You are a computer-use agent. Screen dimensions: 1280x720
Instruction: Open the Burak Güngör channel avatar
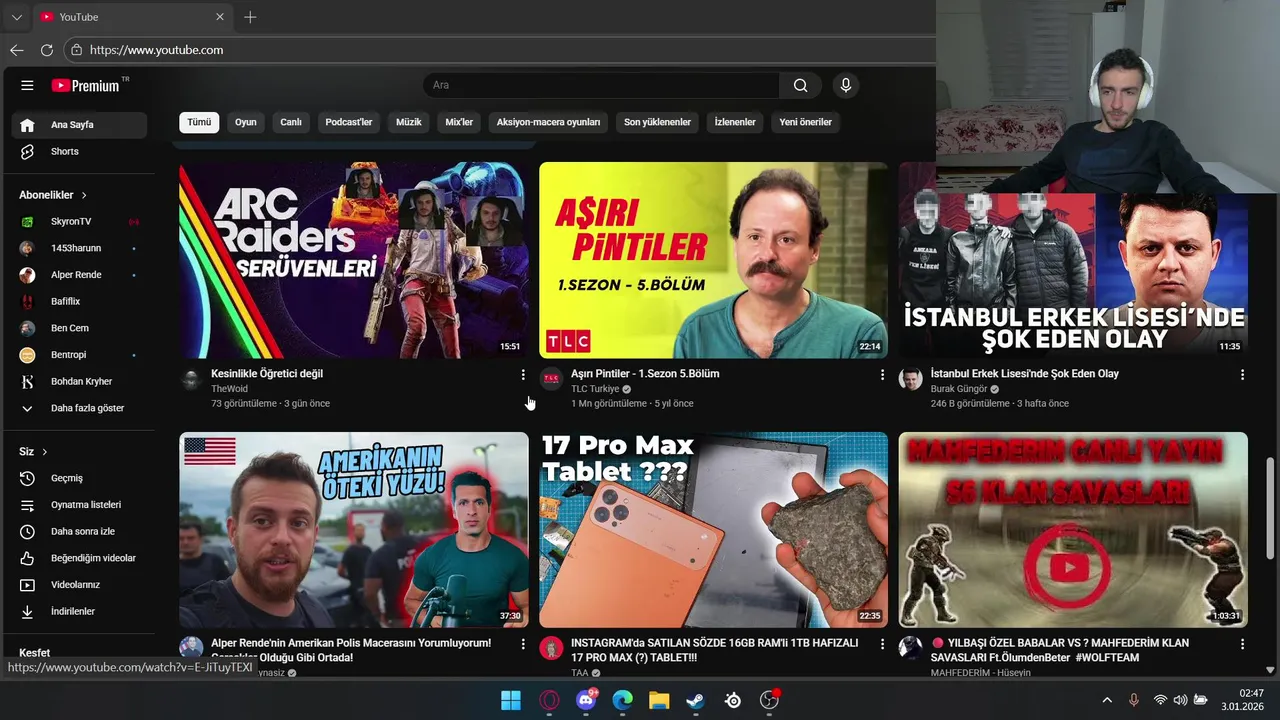(x=910, y=379)
